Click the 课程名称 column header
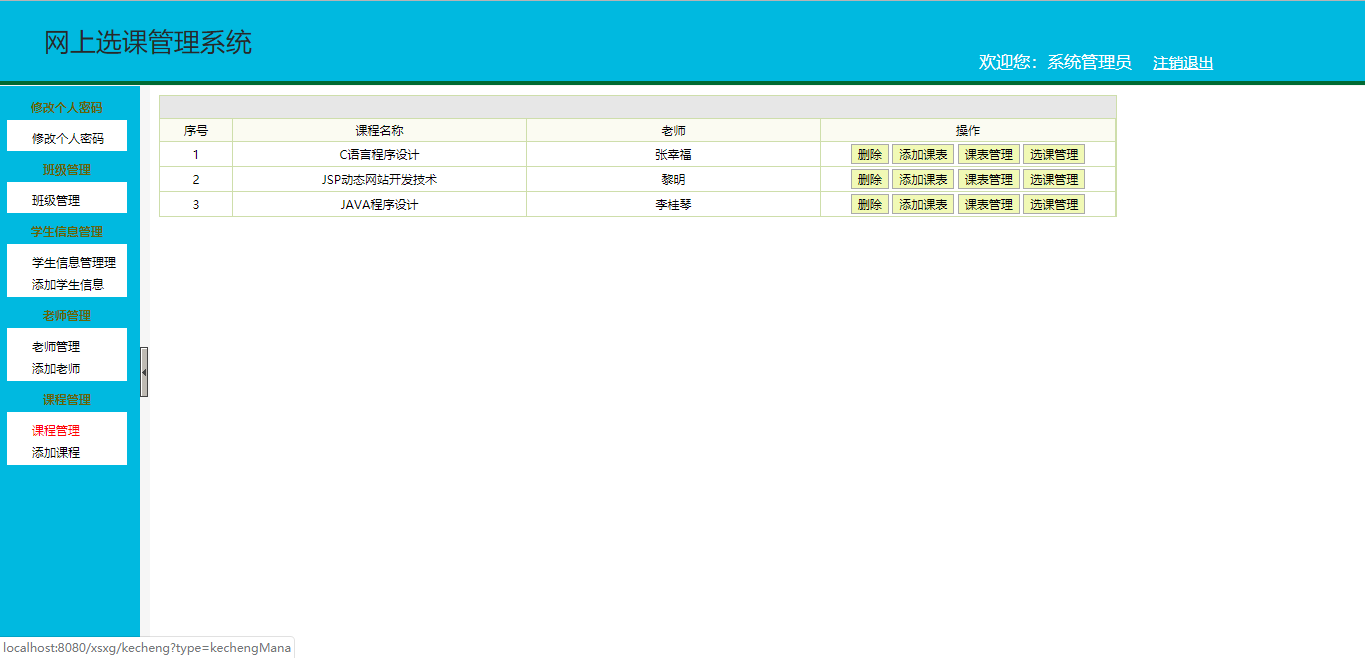1365x658 pixels. (x=380, y=130)
